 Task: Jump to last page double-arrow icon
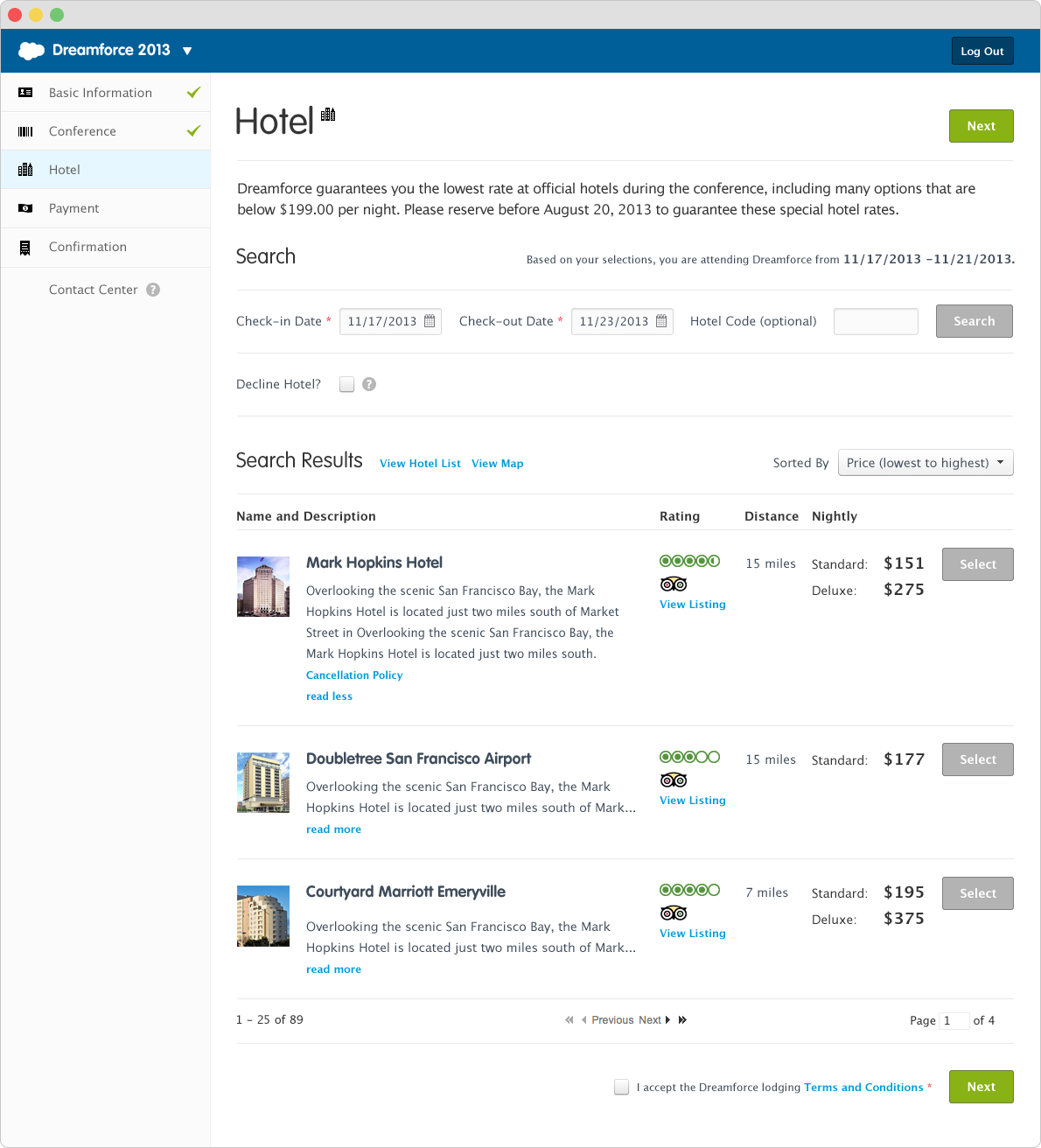pos(682,1020)
